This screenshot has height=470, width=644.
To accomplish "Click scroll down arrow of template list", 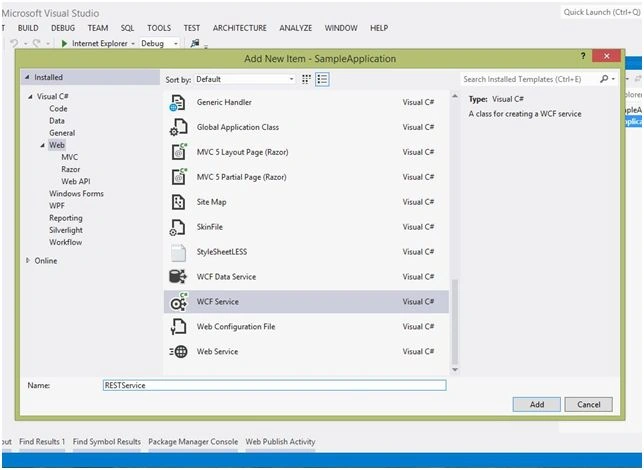I will (455, 369).
